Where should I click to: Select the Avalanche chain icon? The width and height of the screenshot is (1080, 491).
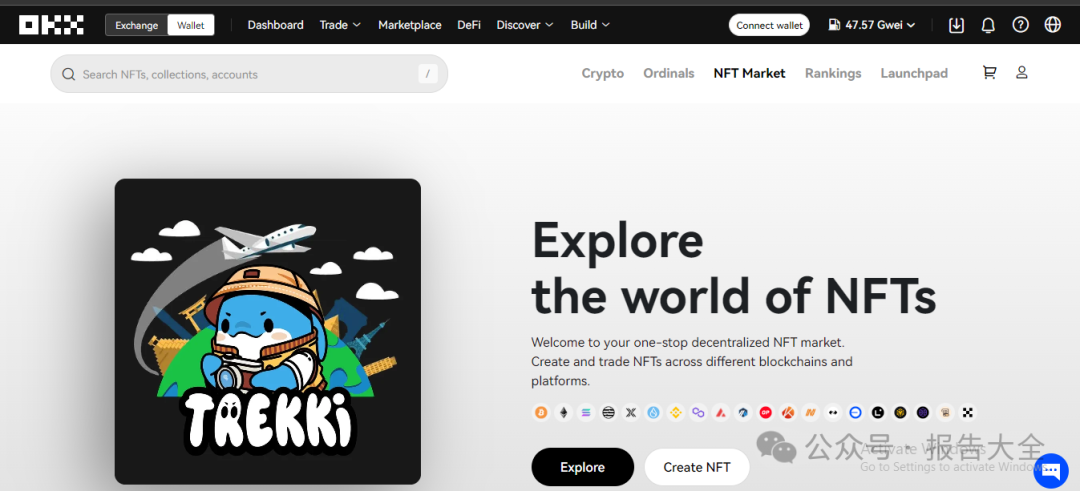click(720, 412)
